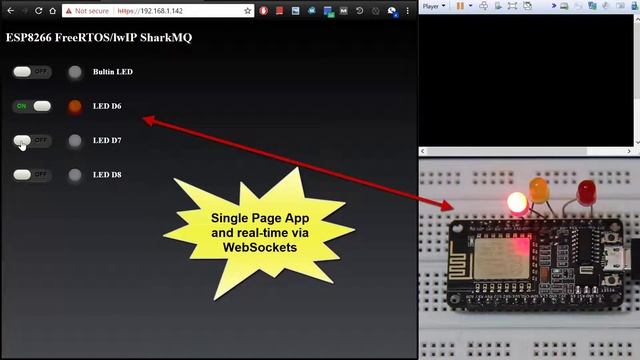Viewport: 640px width, 360px height.
Task: Click the 'LED D8' label
Action: pyautogui.click(x=107, y=175)
